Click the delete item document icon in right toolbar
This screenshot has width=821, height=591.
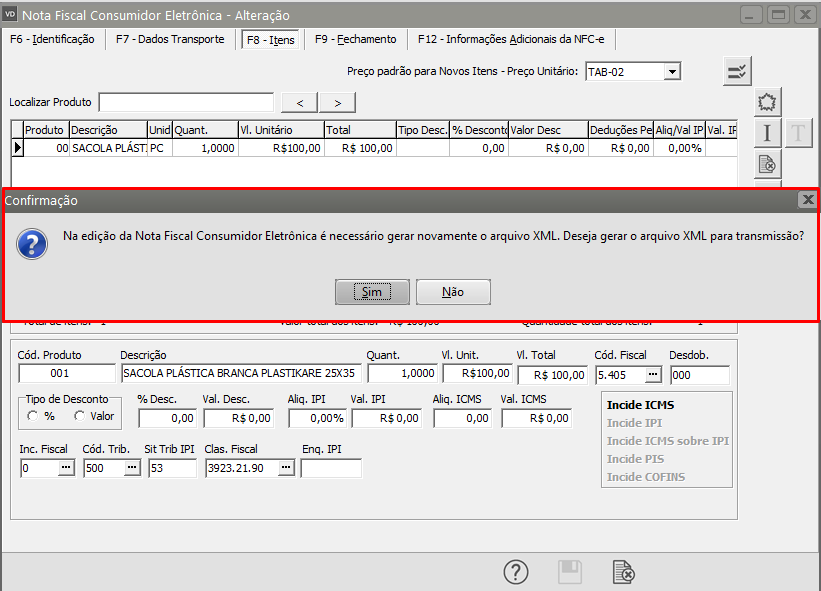pos(767,164)
